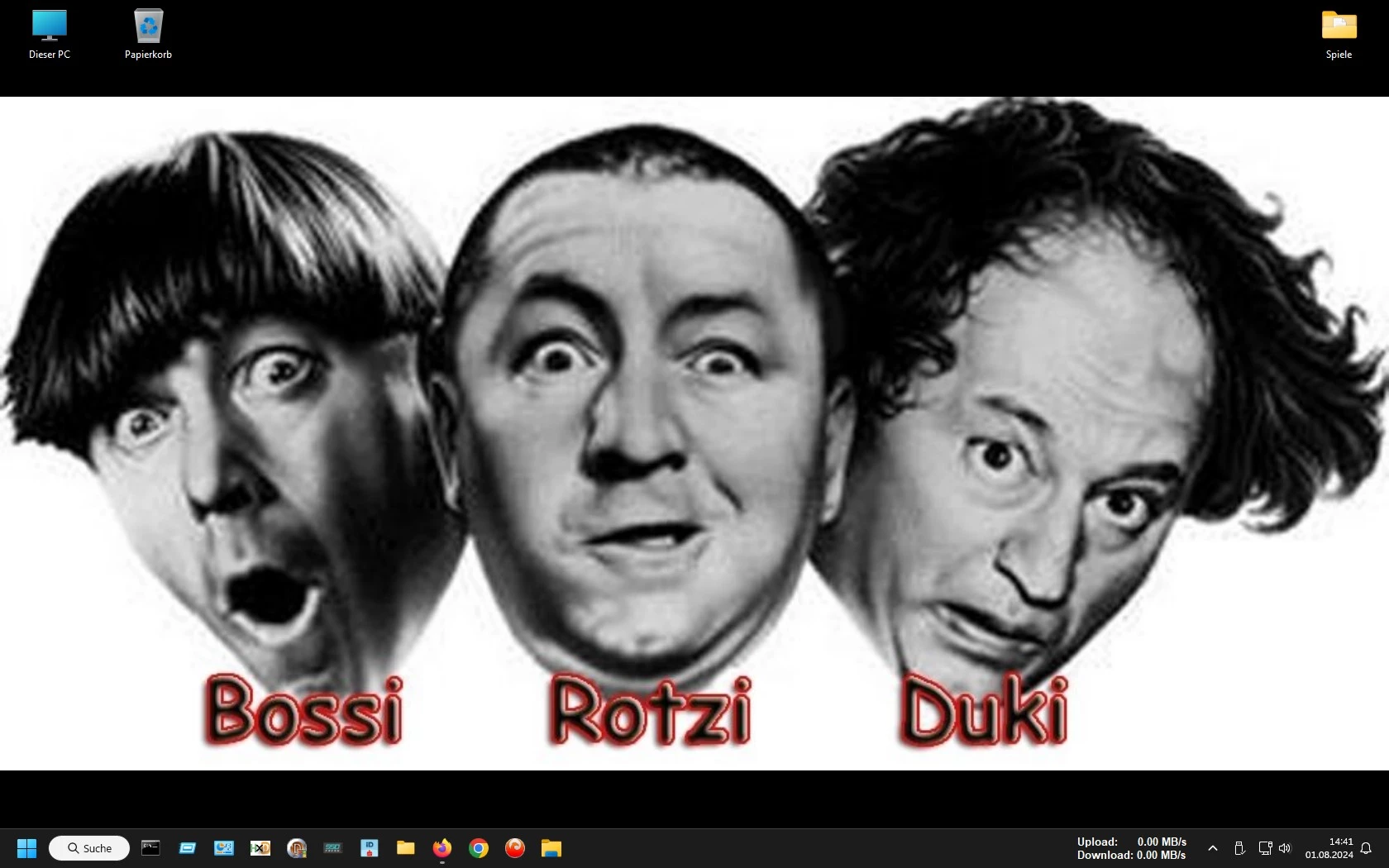Click the Download speed readout
1389x868 pixels.
(x=1132, y=855)
